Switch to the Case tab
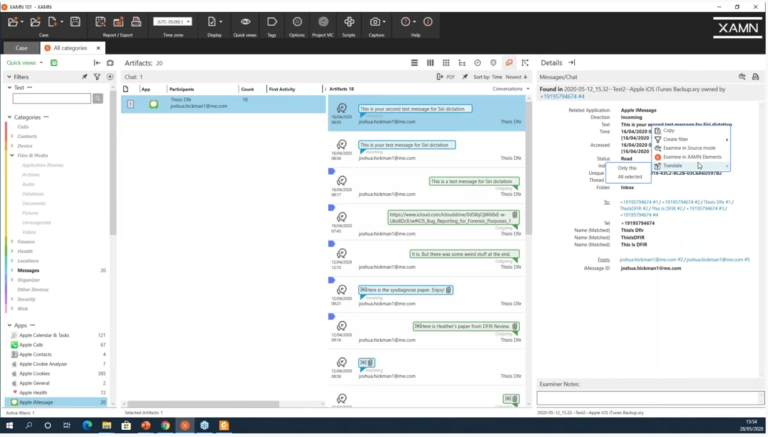The height and width of the screenshot is (437, 768). point(22,48)
